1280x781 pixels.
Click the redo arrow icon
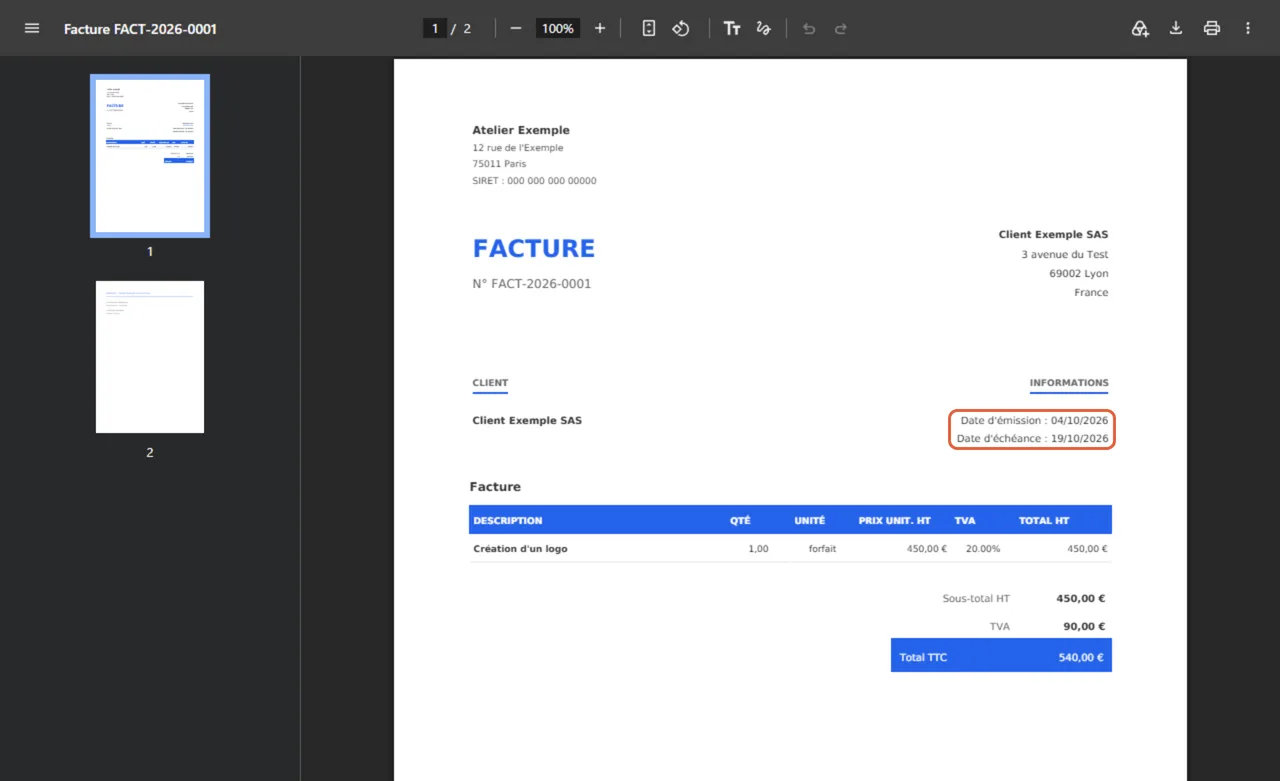pos(841,28)
